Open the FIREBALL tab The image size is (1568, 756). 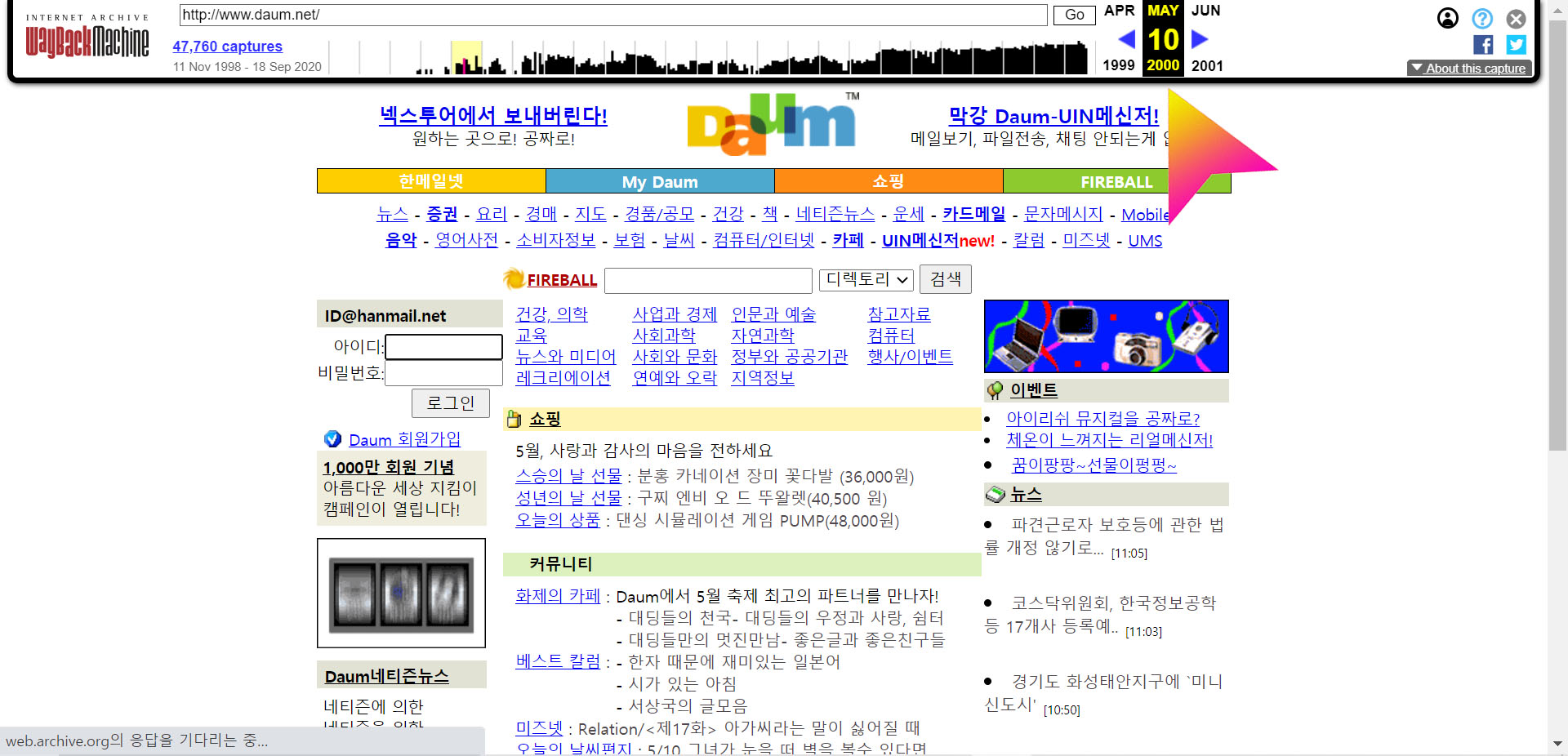pos(1116,180)
